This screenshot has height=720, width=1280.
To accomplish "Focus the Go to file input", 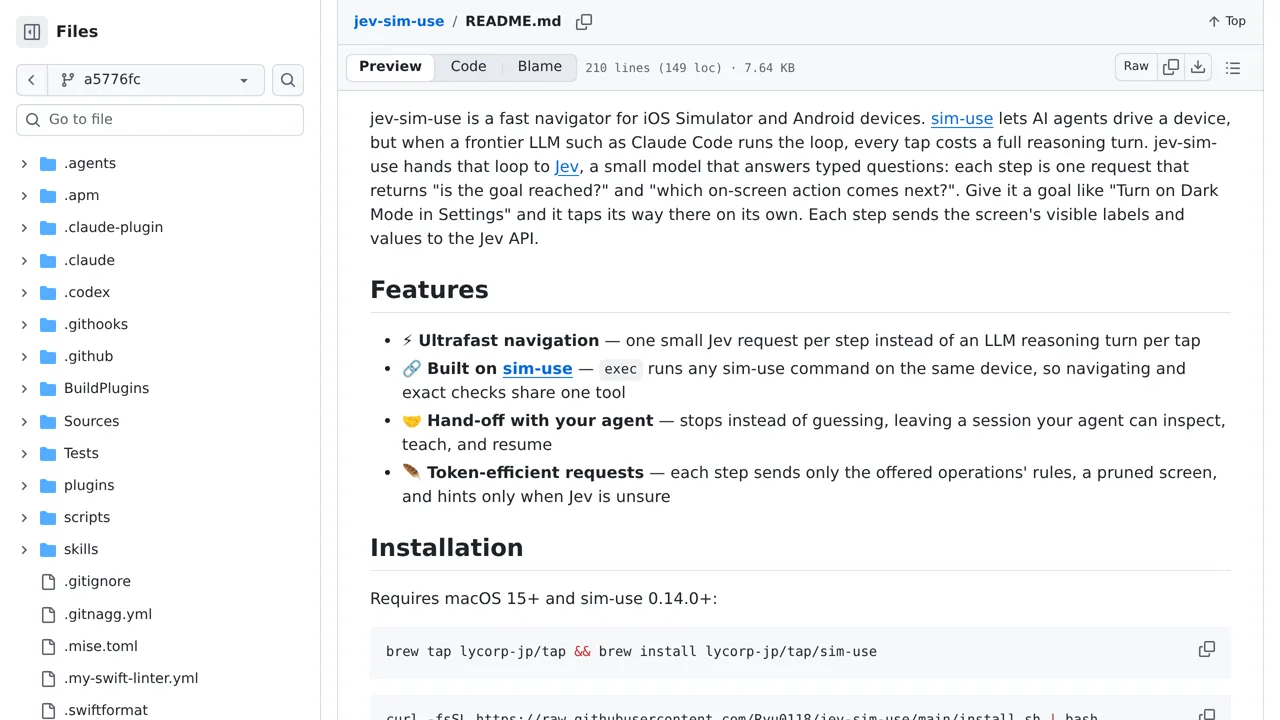I will pyautogui.click(x=160, y=119).
